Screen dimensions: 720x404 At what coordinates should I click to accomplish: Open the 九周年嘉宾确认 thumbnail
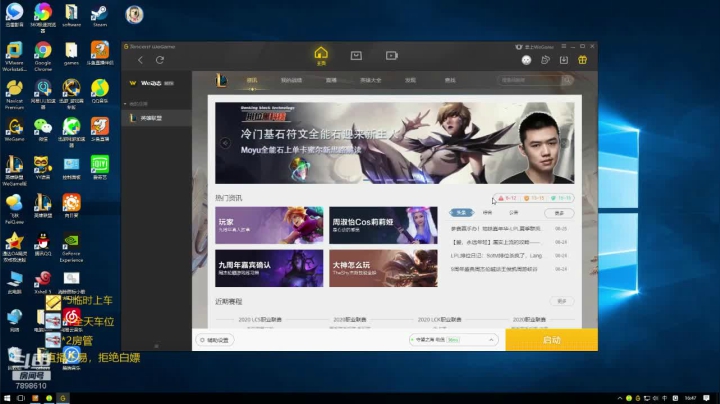point(269,269)
